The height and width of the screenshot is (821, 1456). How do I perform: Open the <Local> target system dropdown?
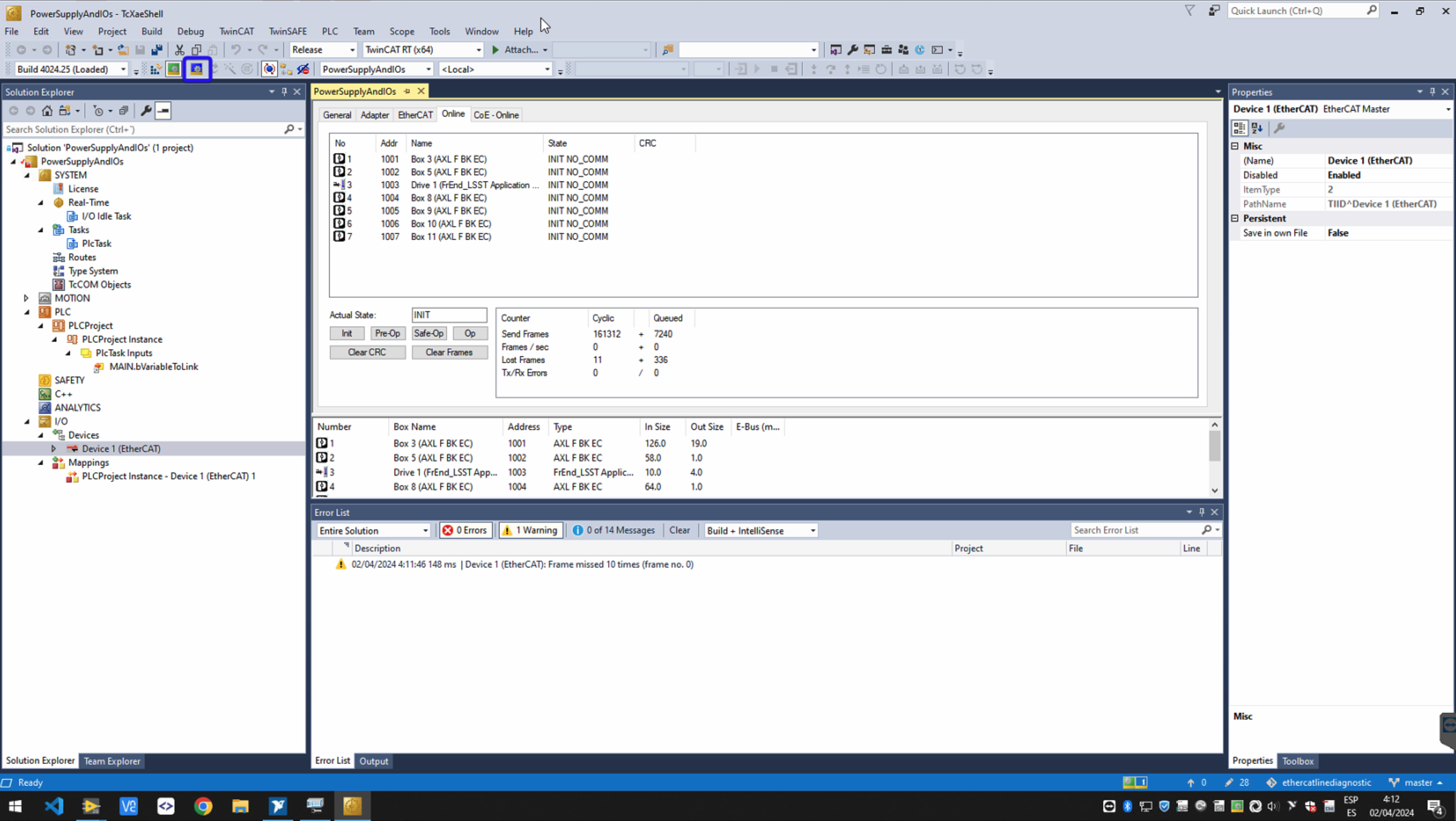point(495,69)
